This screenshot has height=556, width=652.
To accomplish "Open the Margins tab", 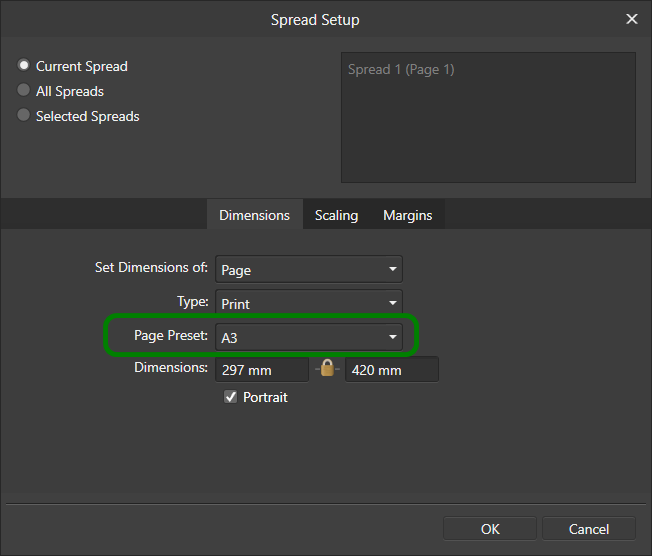I will [408, 215].
